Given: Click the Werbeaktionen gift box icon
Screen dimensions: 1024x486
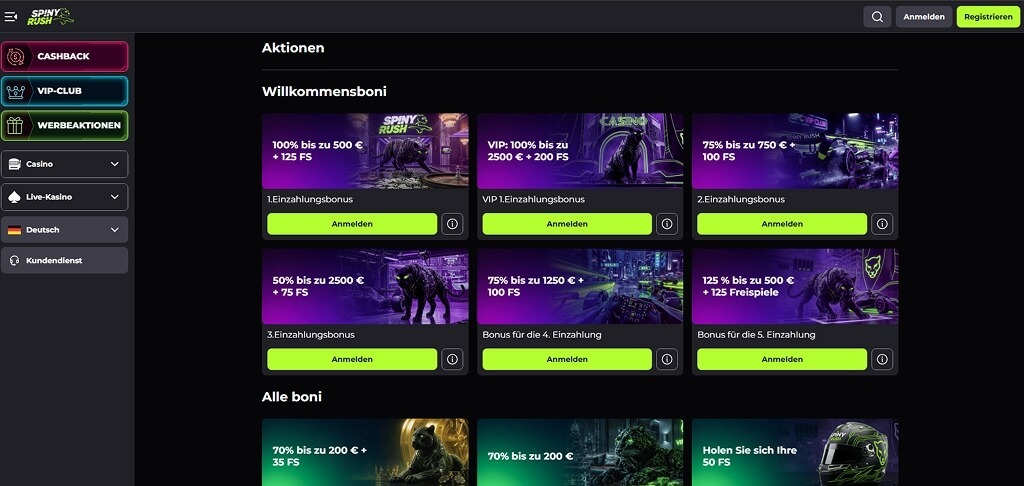Looking at the screenshot, I should 15,125.
